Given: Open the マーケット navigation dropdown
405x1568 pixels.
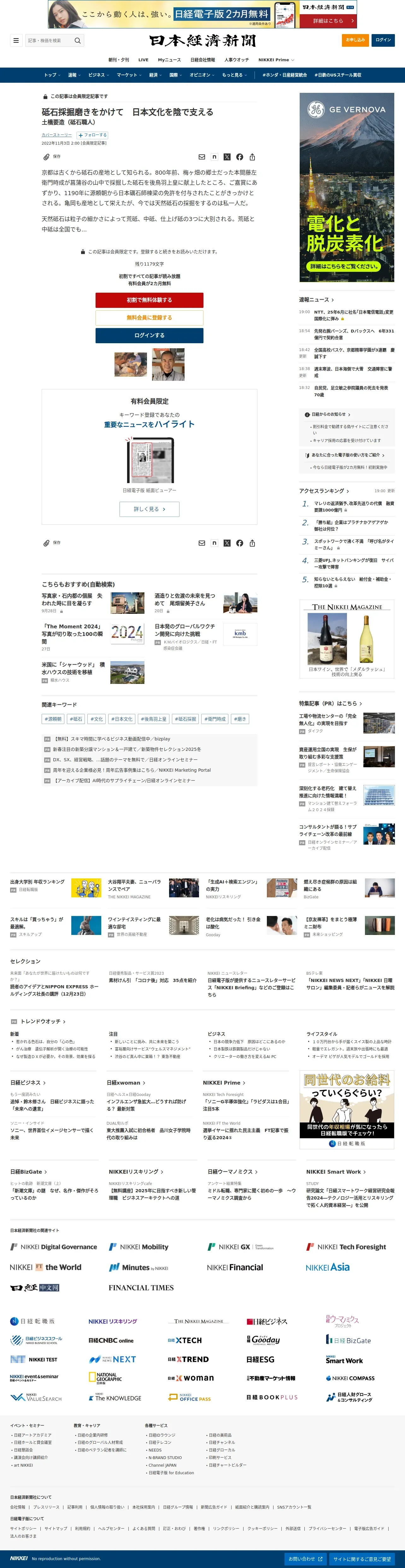Looking at the screenshot, I should [x=129, y=75].
